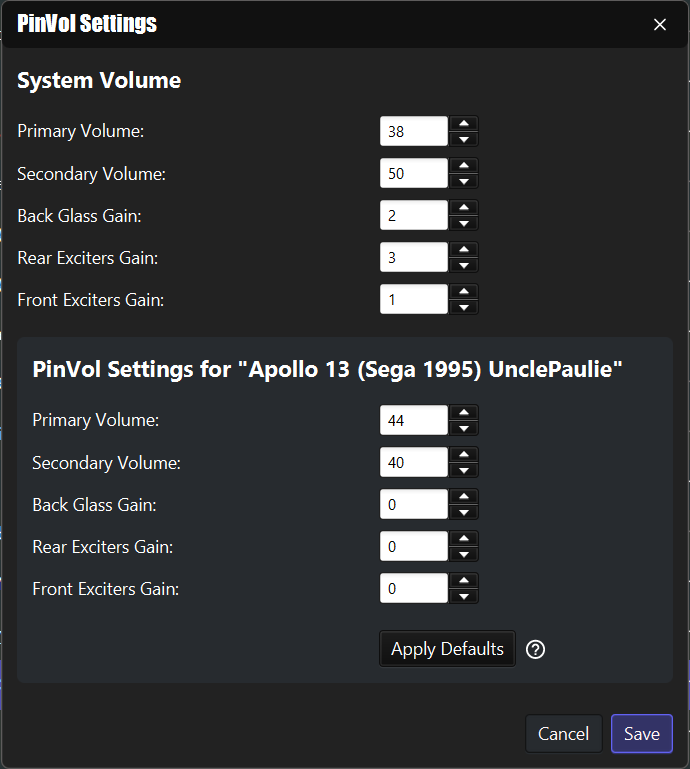Increase System Primary Volume with up arrow
The width and height of the screenshot is (690, 769).
[x=463, y=124]
